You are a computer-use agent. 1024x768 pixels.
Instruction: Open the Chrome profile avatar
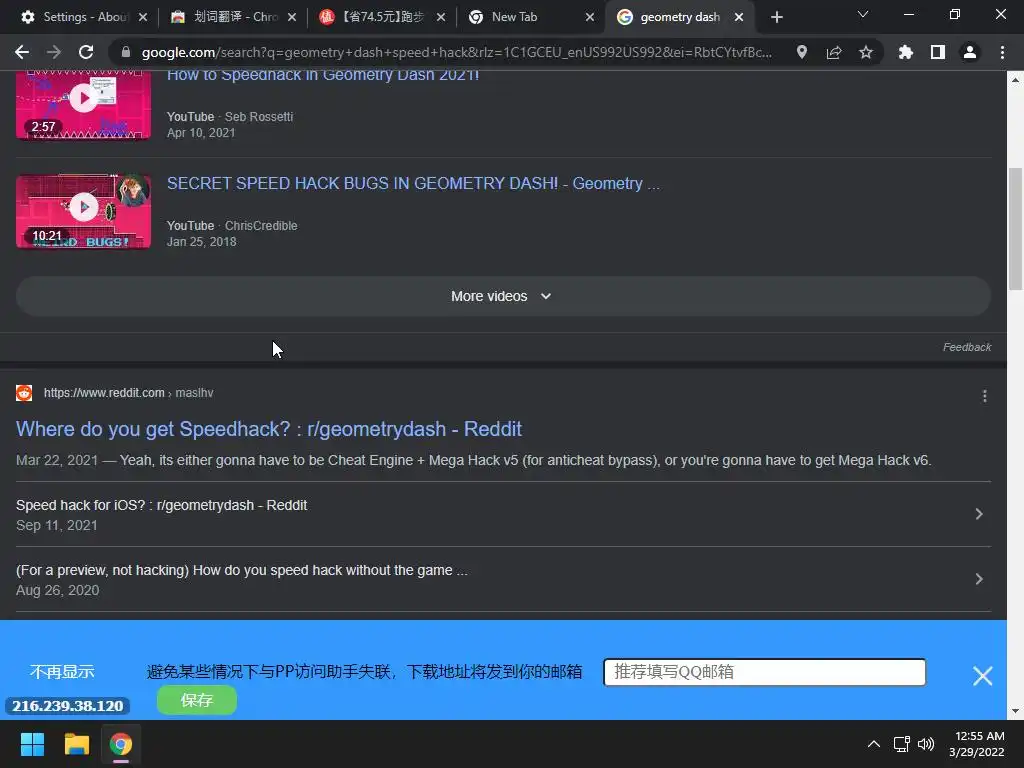(x=969, y=52)
